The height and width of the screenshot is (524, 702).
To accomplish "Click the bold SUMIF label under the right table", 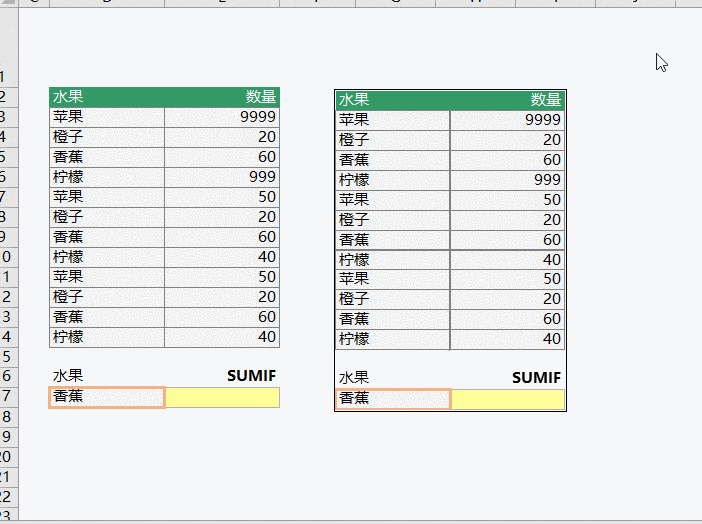I will point(536,378).
